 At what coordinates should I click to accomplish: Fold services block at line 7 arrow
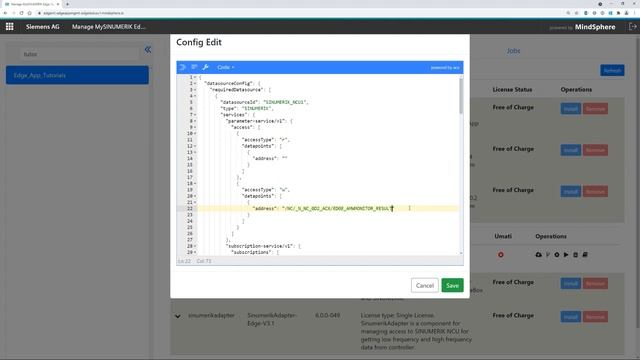coord(195,115)
